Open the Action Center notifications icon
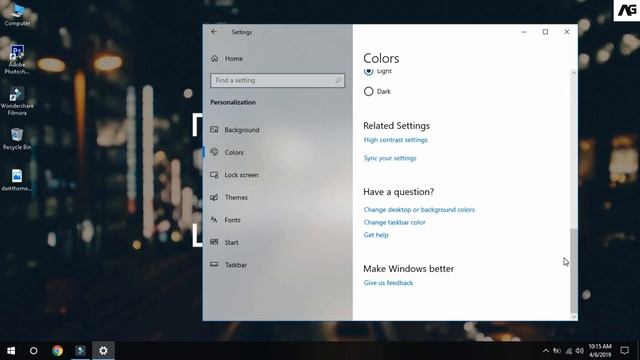640x360 pixels. (x=624, y=351)
